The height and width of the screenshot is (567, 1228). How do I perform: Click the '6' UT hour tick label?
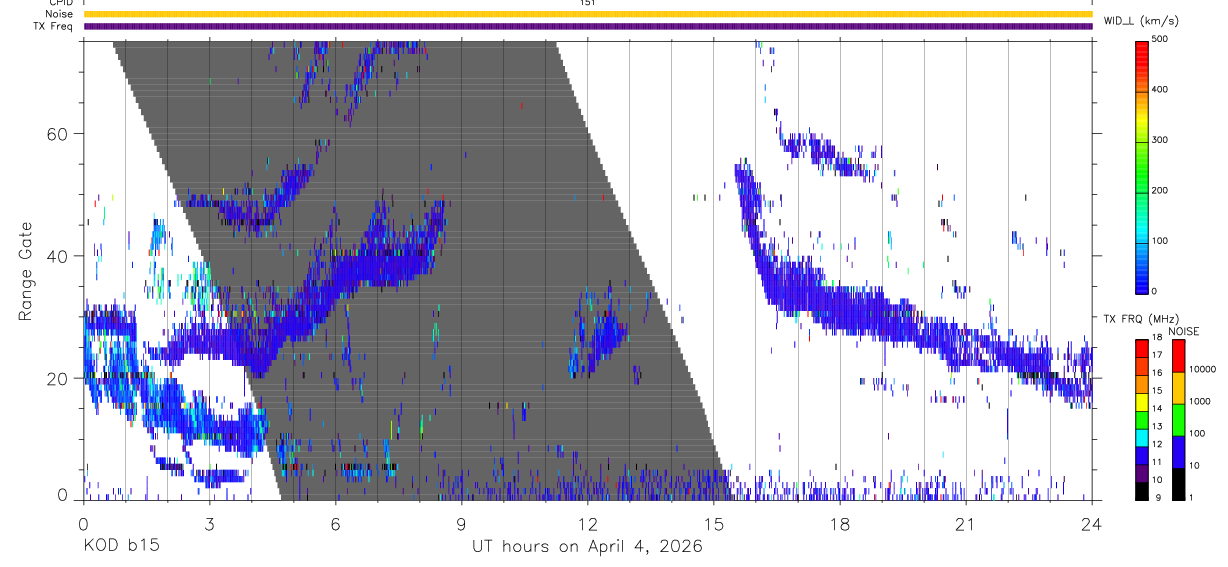pyautogui.click(x=336, y=523)
